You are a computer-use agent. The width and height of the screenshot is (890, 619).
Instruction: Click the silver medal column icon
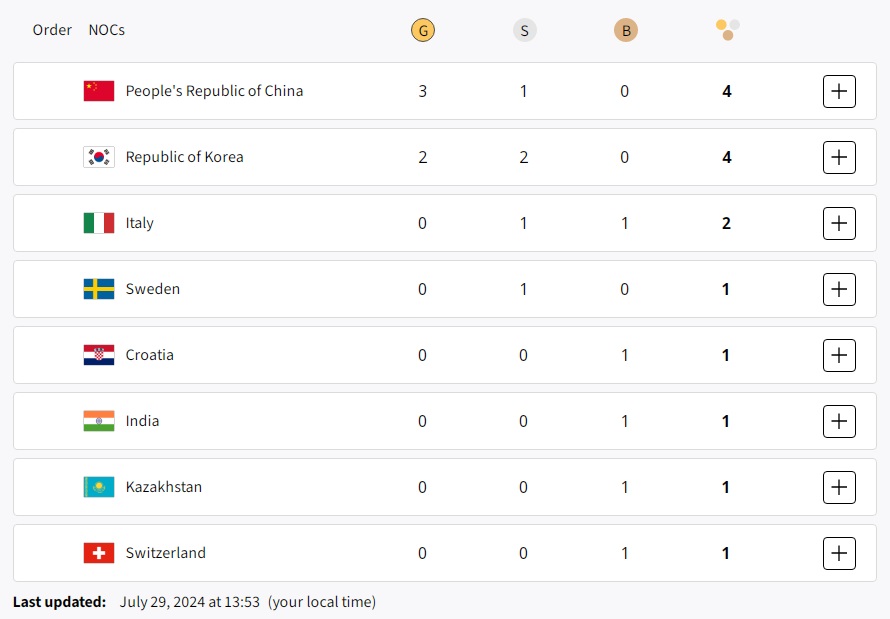[524, 30]
